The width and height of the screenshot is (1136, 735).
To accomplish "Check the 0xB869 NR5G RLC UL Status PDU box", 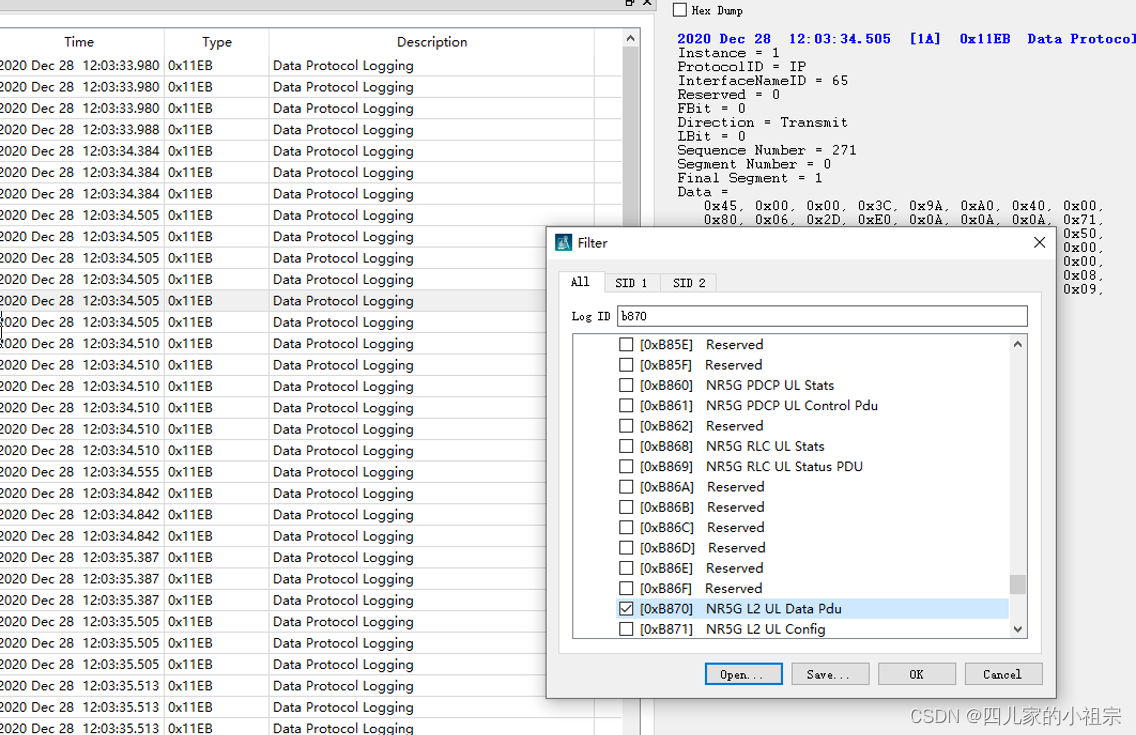I will pos(626,466).
